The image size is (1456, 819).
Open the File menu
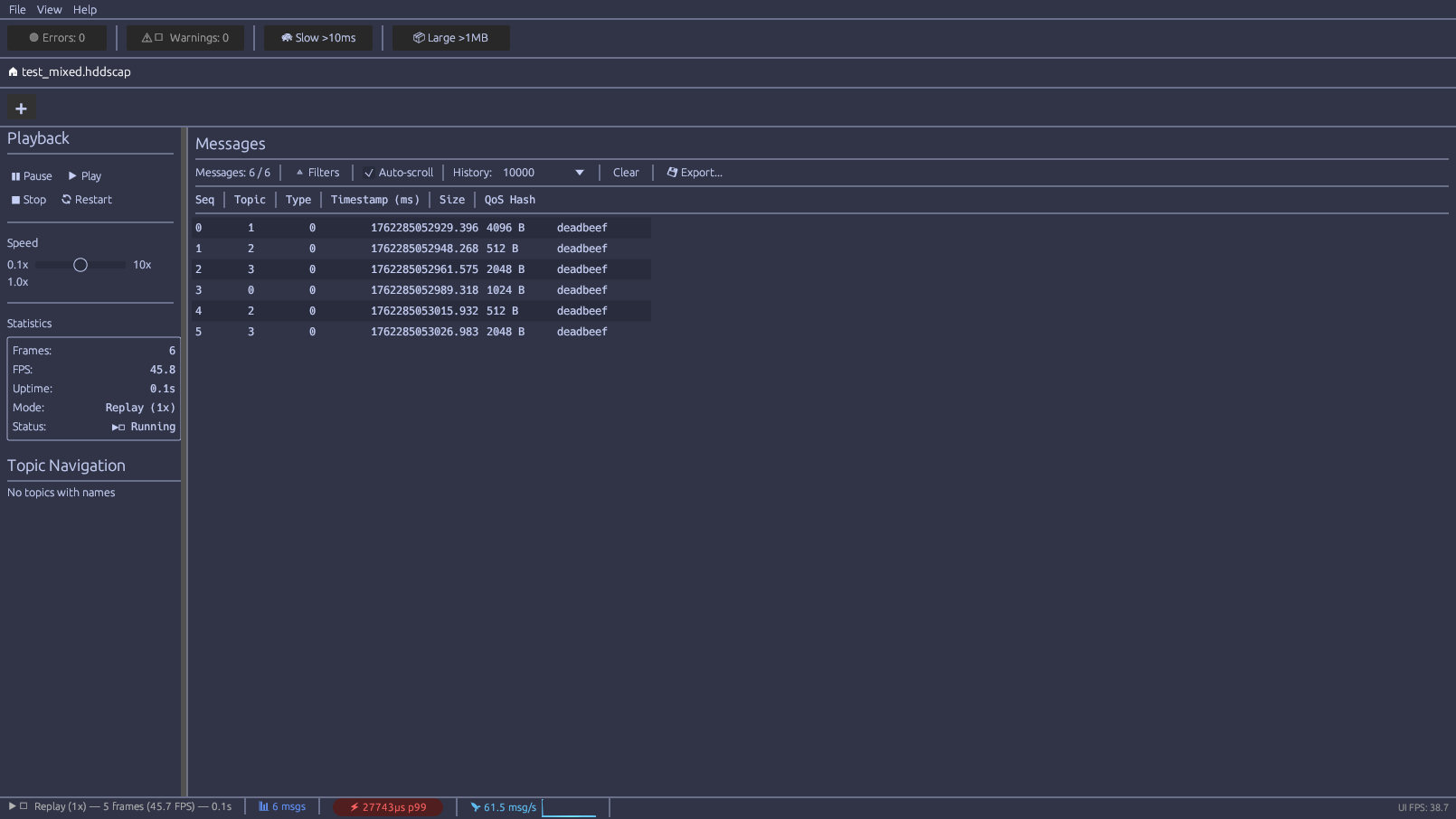tap(16, 9)
